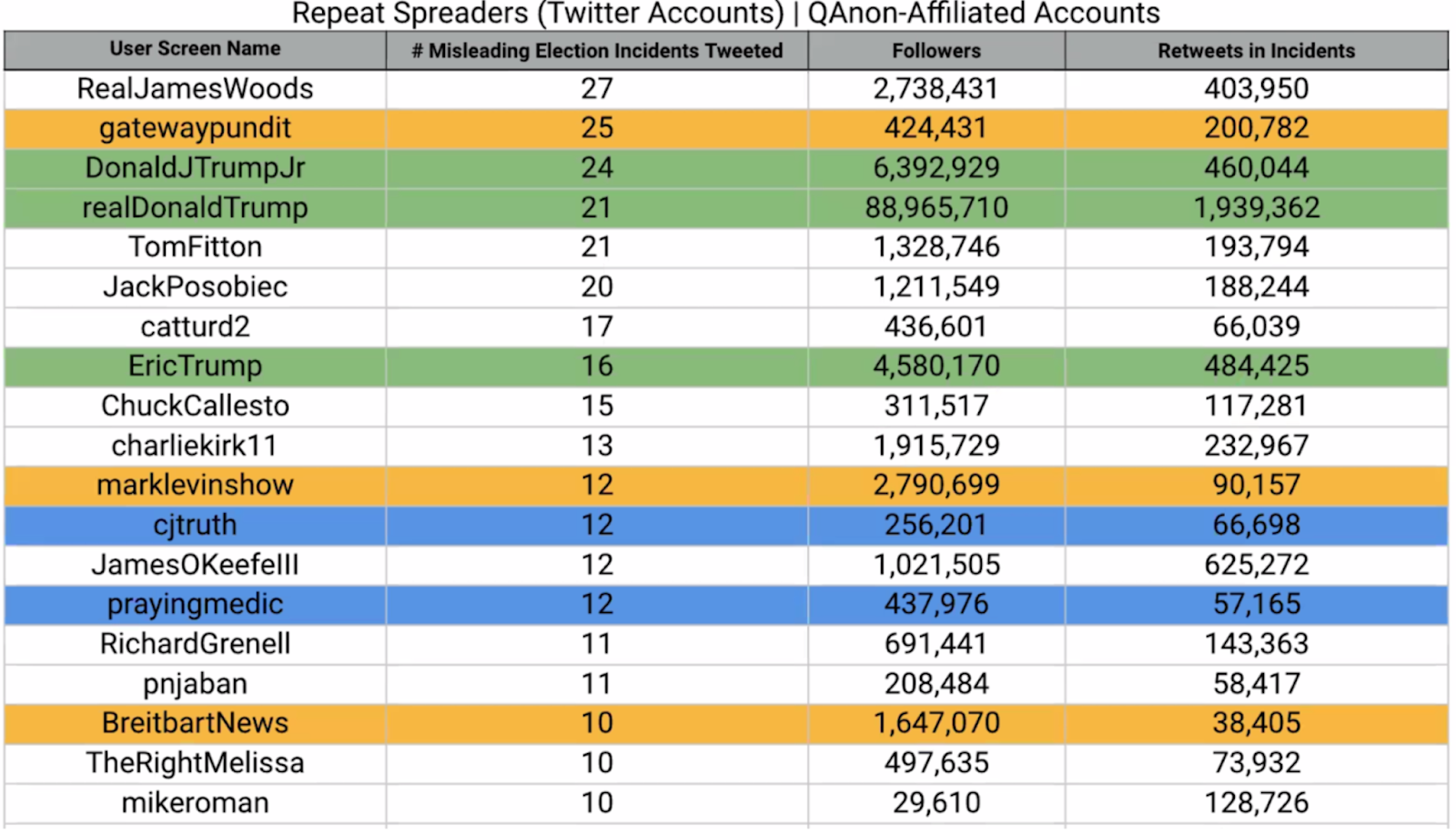Image resolution: width=1456 pixels, height=834 pixels.
Task: Click the 'User Screen Name' column header
Action: click(195, 49)
